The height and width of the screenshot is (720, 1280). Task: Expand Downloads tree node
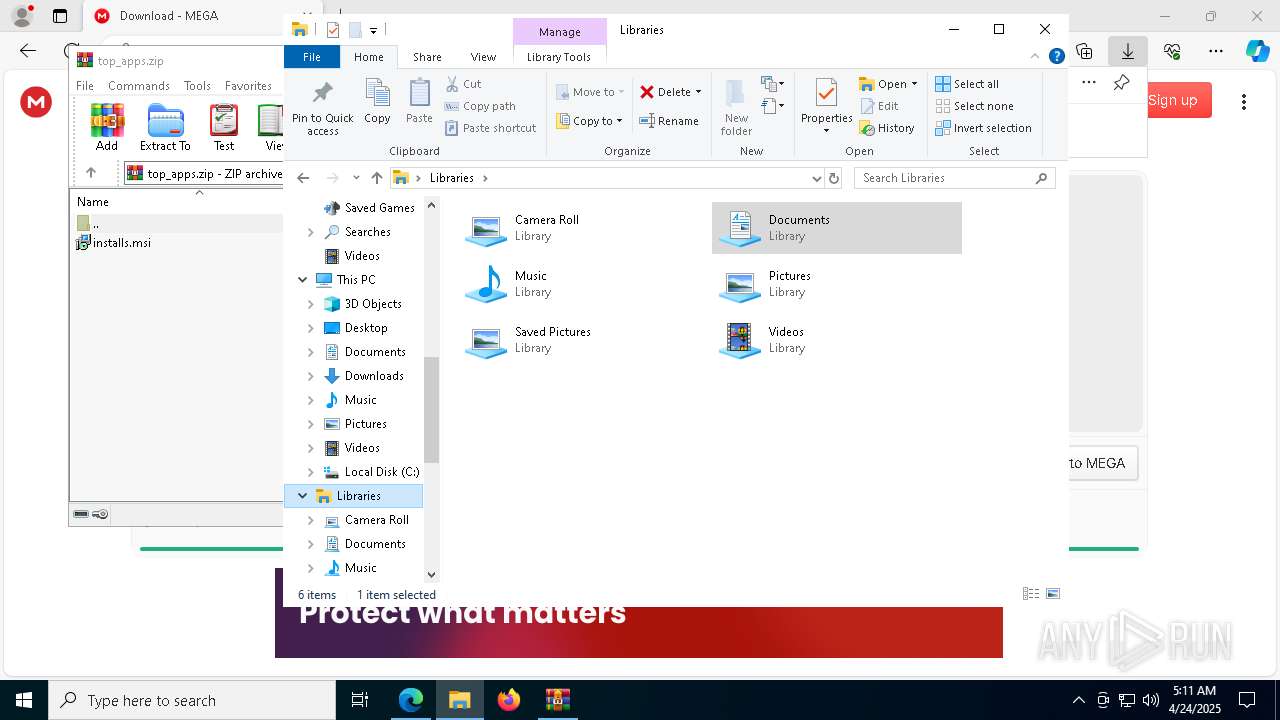pos(310,376)
